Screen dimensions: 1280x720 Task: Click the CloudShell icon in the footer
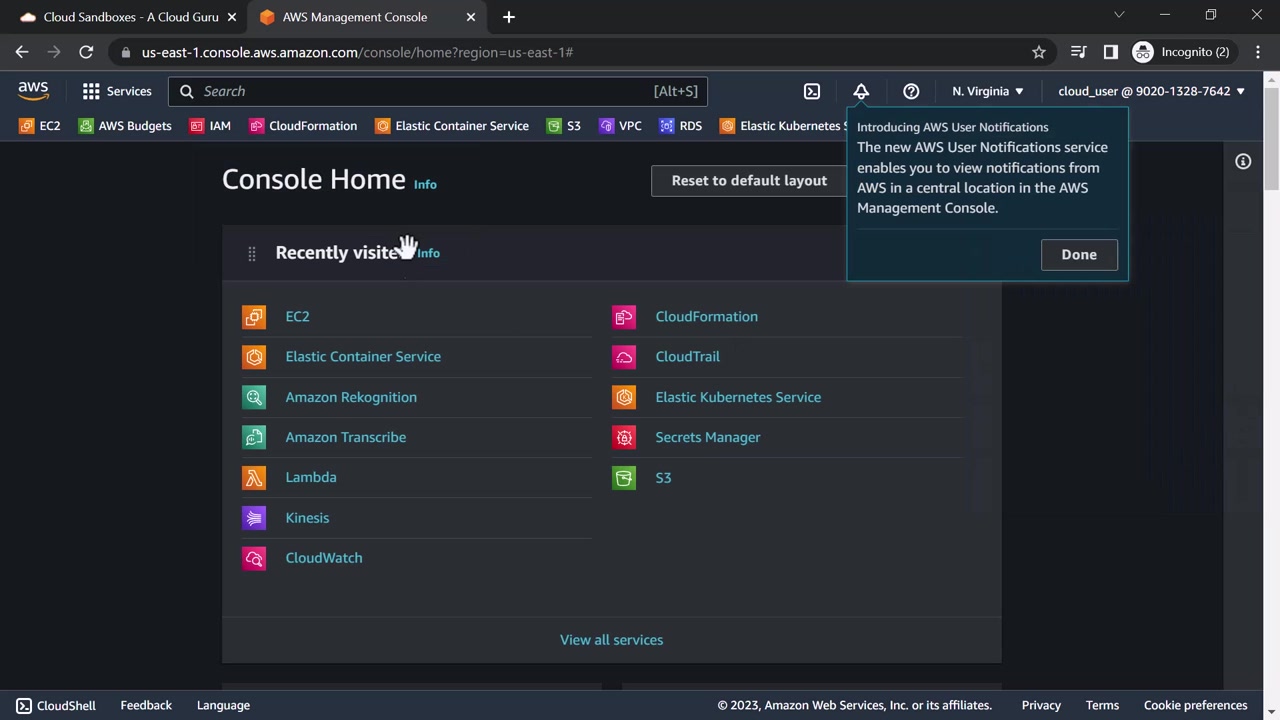(24, 705)
